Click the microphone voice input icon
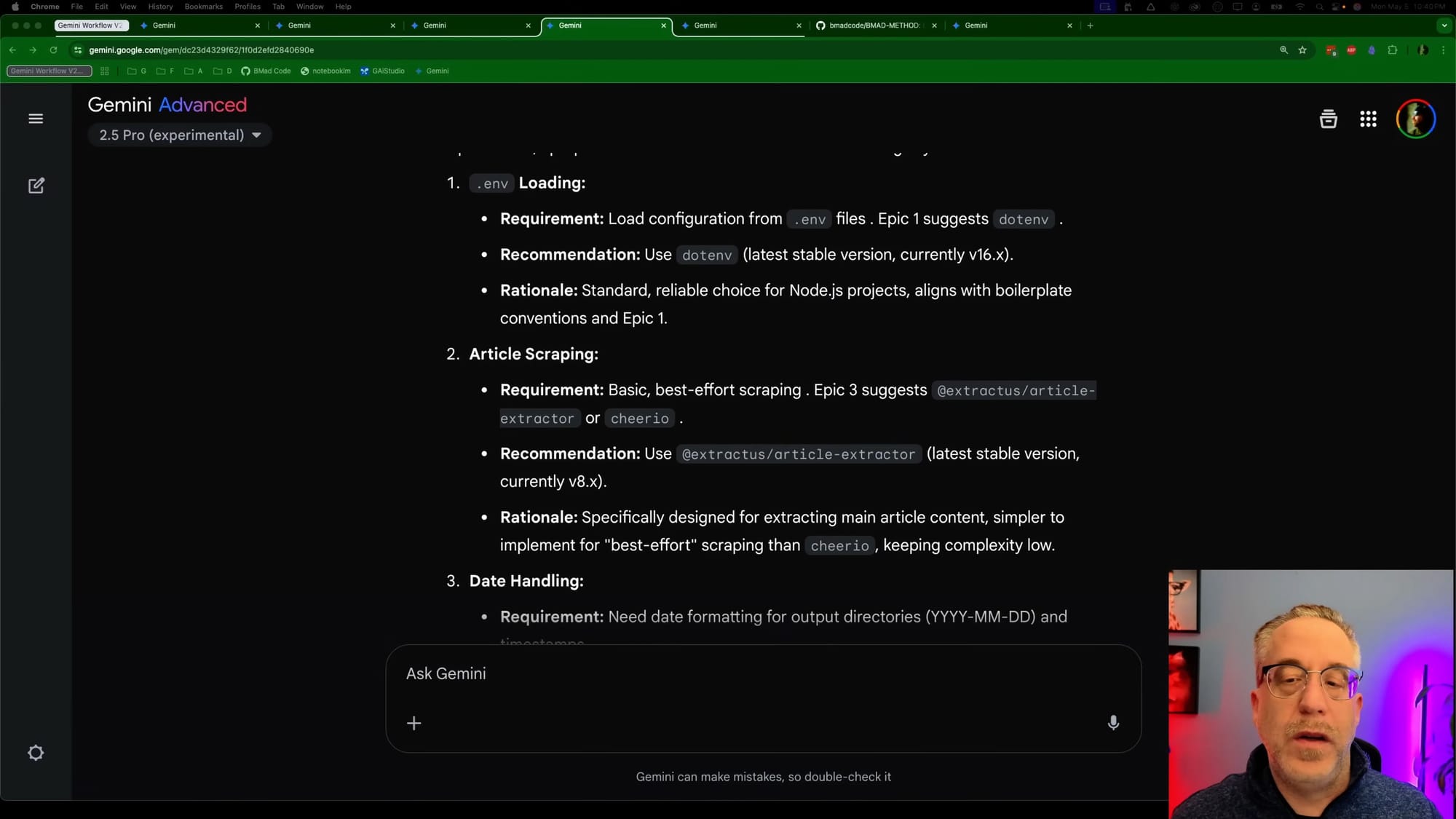The image size is (1456, 819). pyautogui.click(x=1113, y=722)
